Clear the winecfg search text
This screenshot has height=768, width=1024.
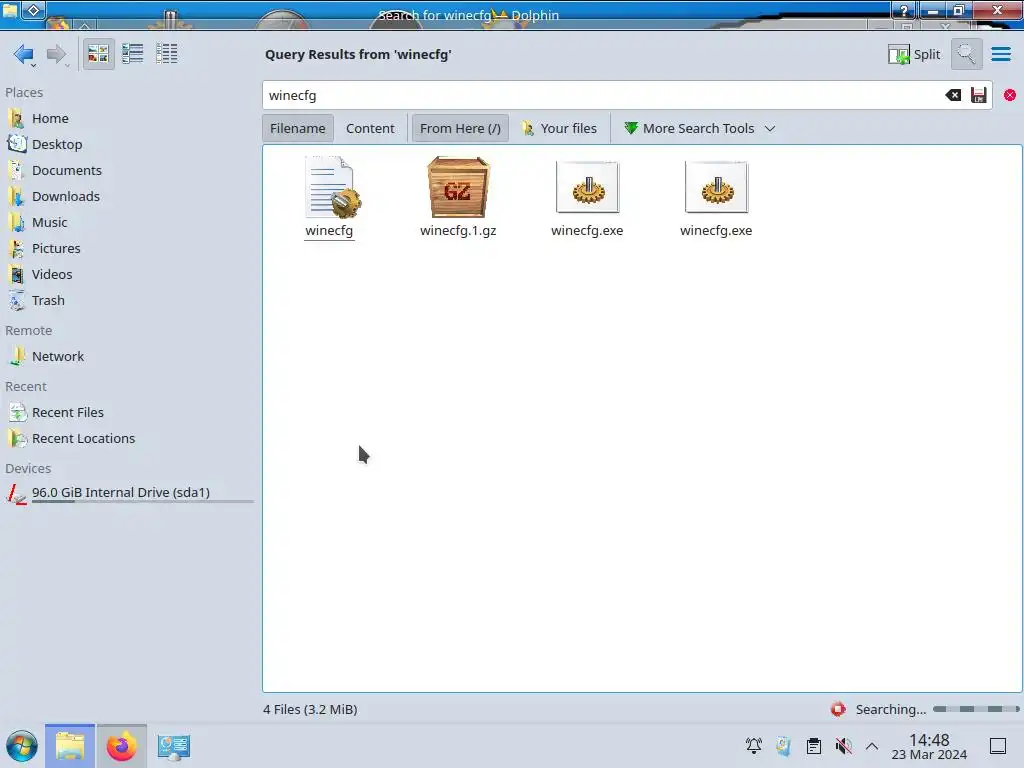click(953, 95)
